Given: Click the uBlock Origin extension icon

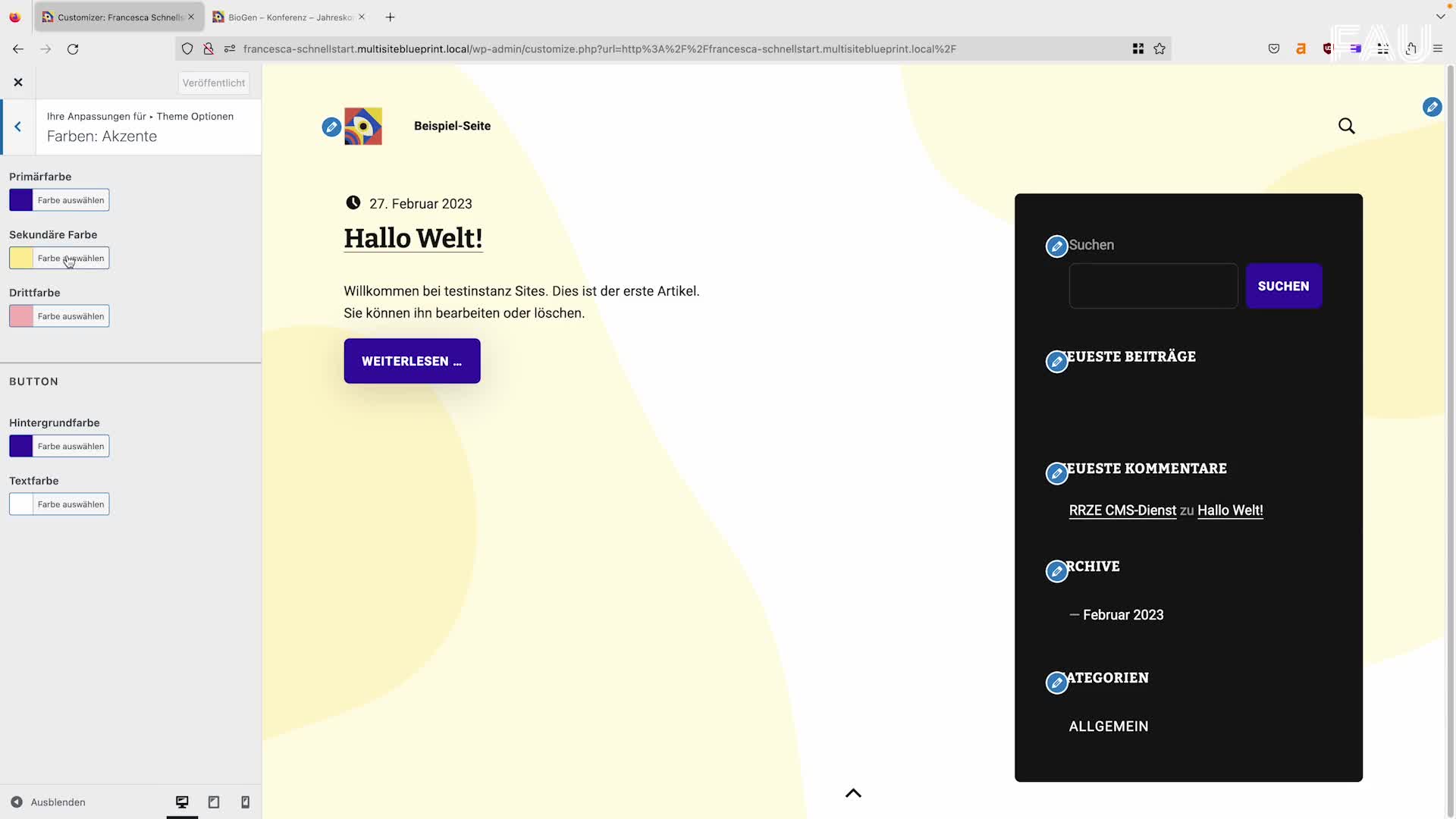Looking at the screenshot, I should pos(1327,49).
